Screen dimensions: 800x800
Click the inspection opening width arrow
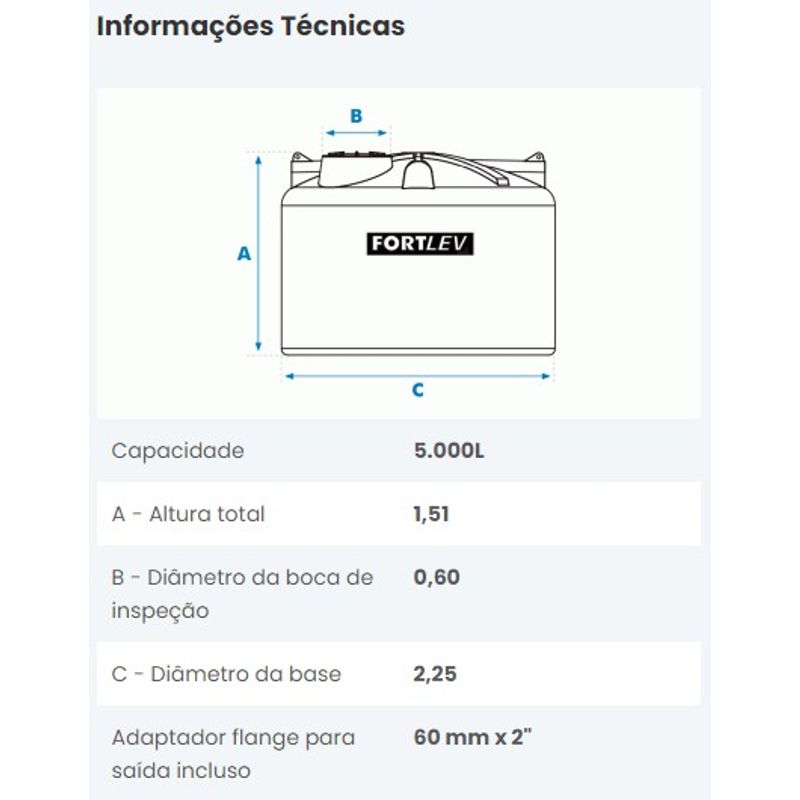pos(356,133)
